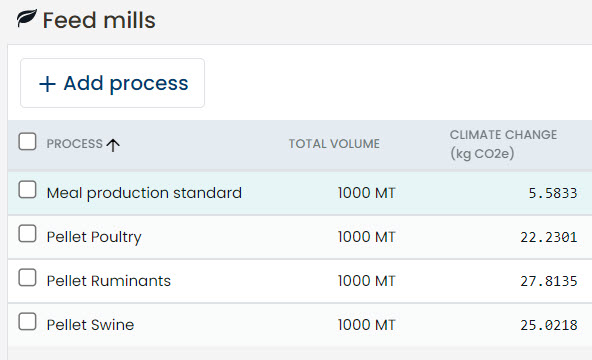Screen dimensions: 592x360
Task: Check the Meal production standard checkbox
Action: [x=28, y=189]
